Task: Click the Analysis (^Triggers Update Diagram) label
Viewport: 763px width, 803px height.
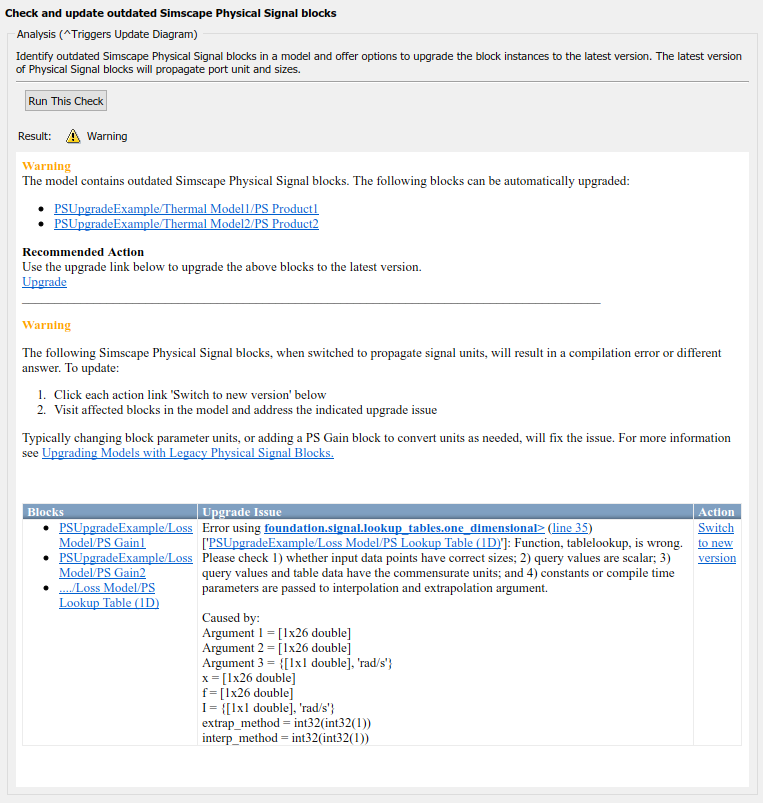Action: (x=107, y=34)
